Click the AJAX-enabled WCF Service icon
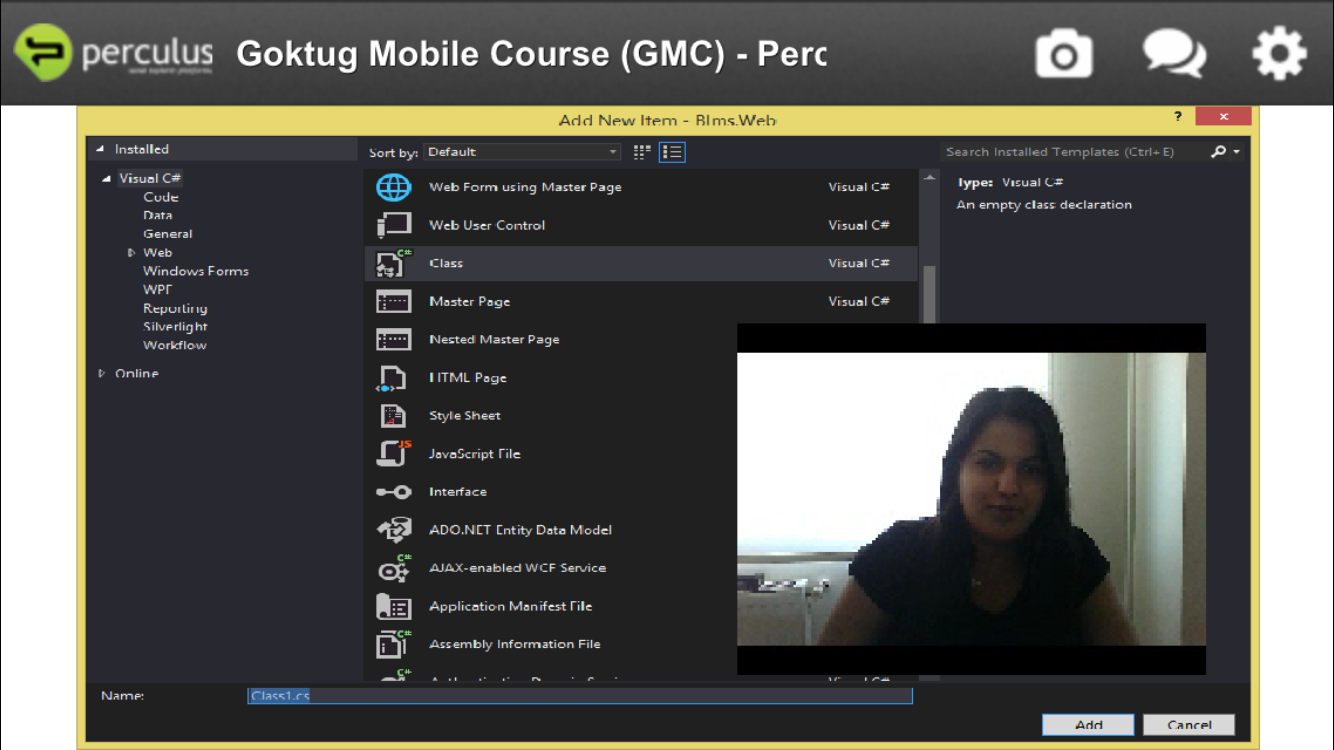 (x=394, y=568)
